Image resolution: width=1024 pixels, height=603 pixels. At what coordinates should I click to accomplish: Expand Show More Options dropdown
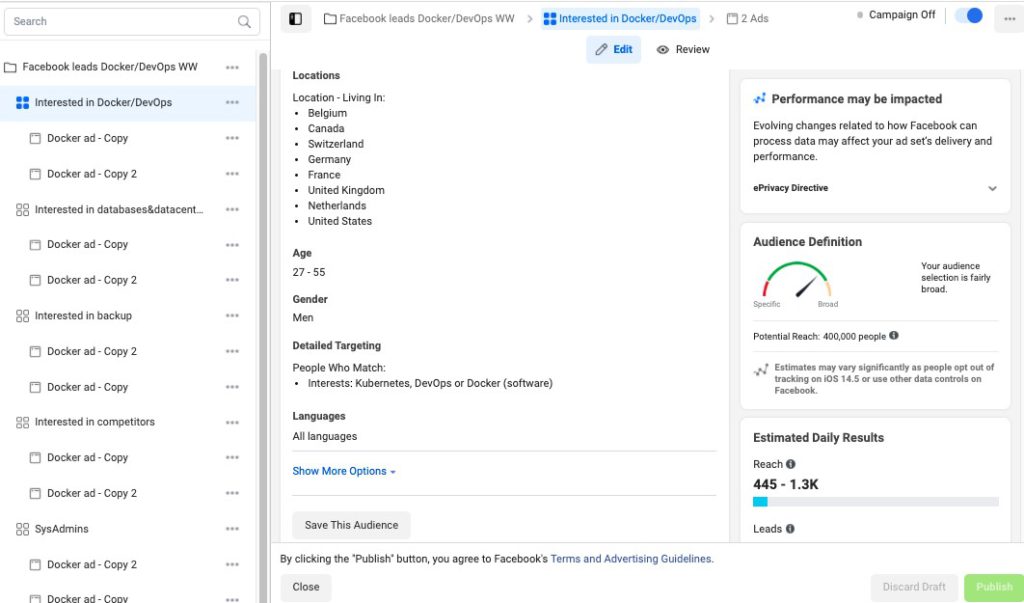[344, 471]
